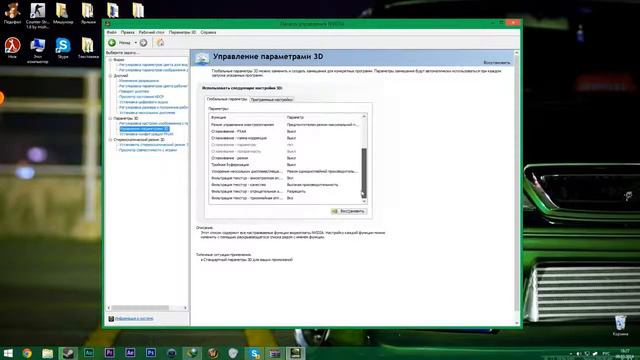Select the Корзина recycle bin icon
Viewport: 640px width, 360px height.
620,325
